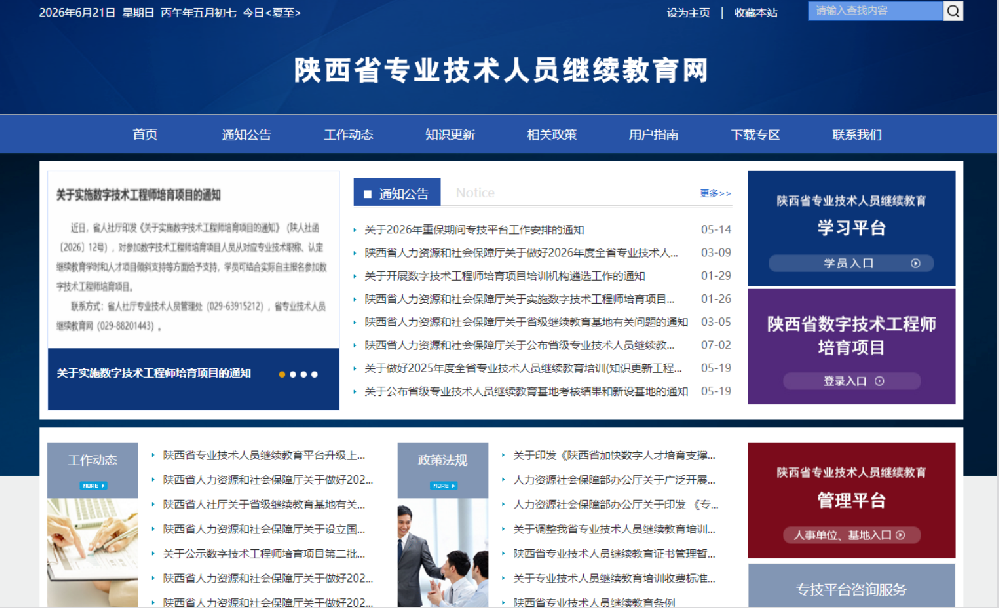Viewport: 999px width, 608px height.
Task: Open article heading 关于实施数字技术工程师培育项目的通知
Action: click(x=138, y=195)
